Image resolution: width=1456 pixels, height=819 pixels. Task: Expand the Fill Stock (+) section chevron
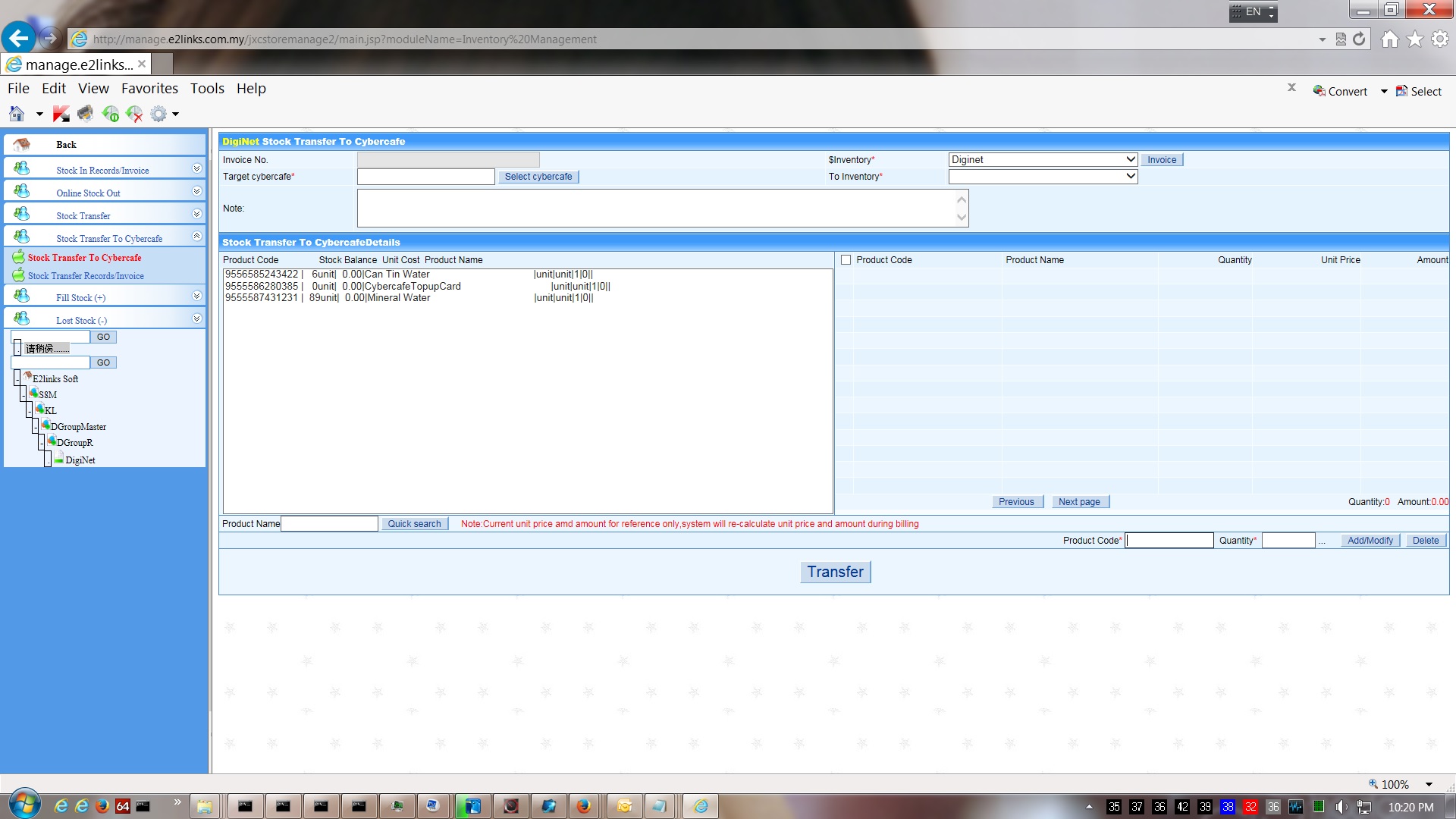(196, 296)
